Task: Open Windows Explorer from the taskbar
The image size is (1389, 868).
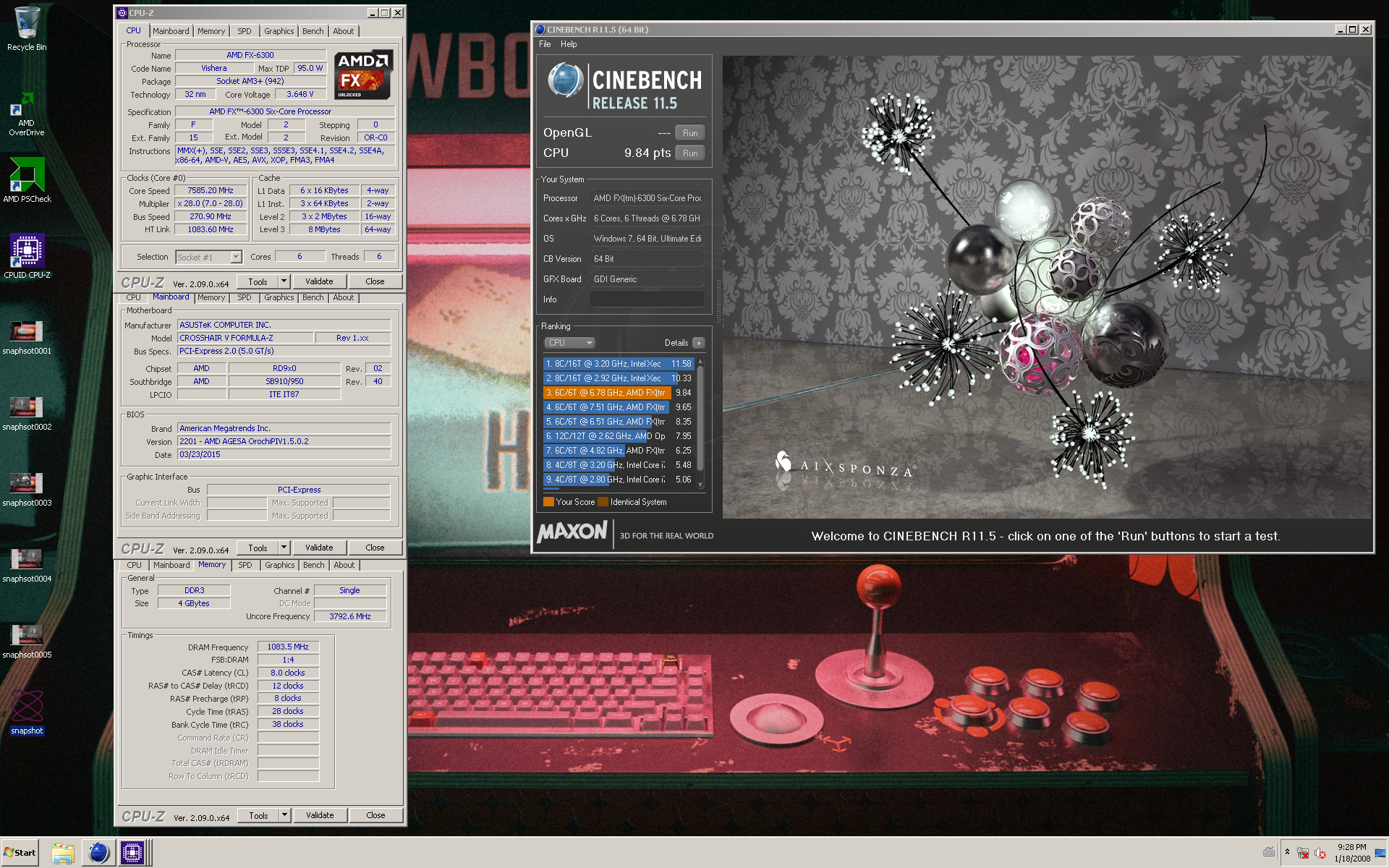Action: click(x=63, y=854)
